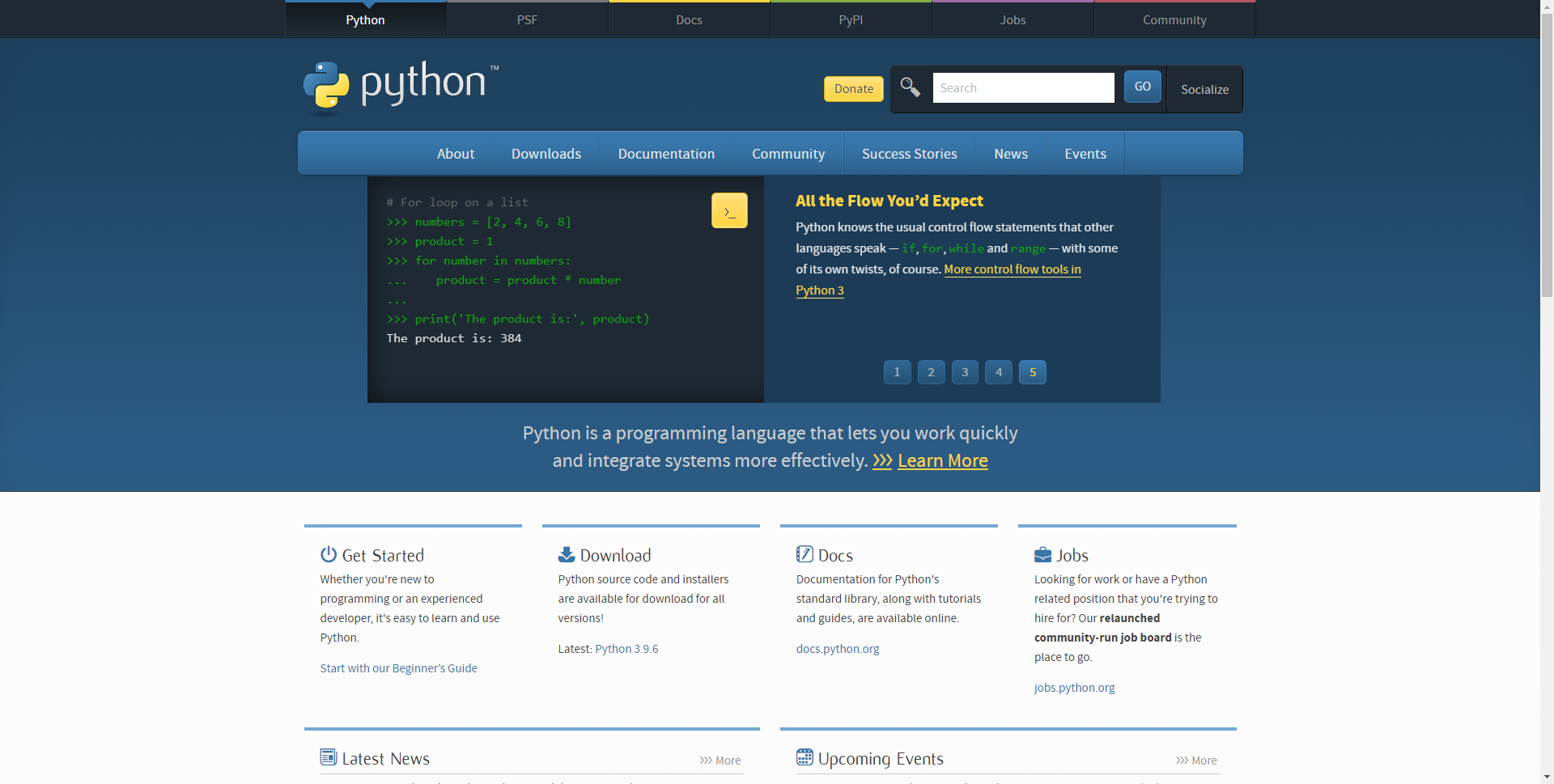
Task: Click the Jobs briefcase icon
Action: [x=1042, y=554]
